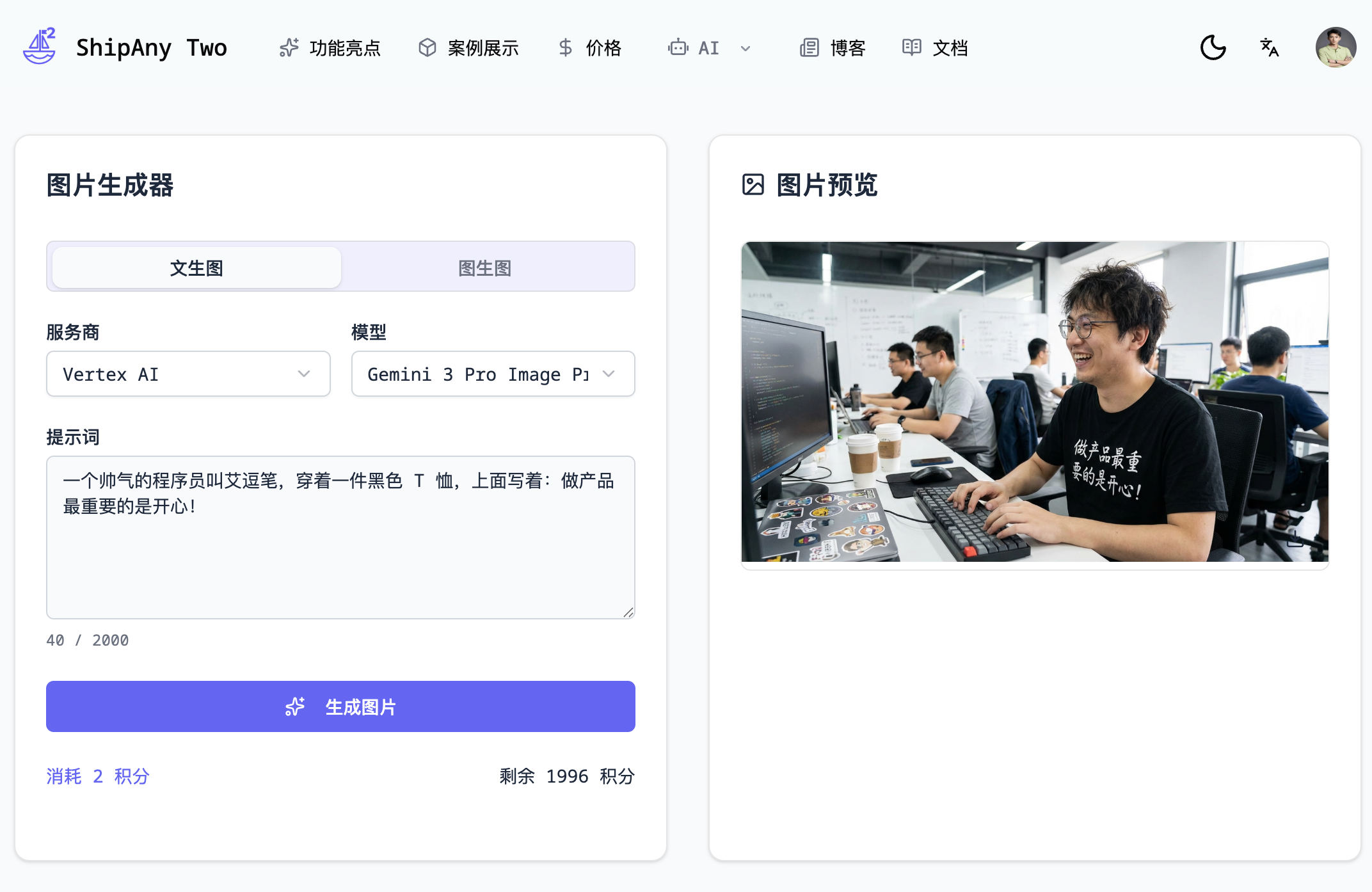Toggle dark mode with the moon icon
This screenshot has height=892, width=1372.
tap(1213, 47)
